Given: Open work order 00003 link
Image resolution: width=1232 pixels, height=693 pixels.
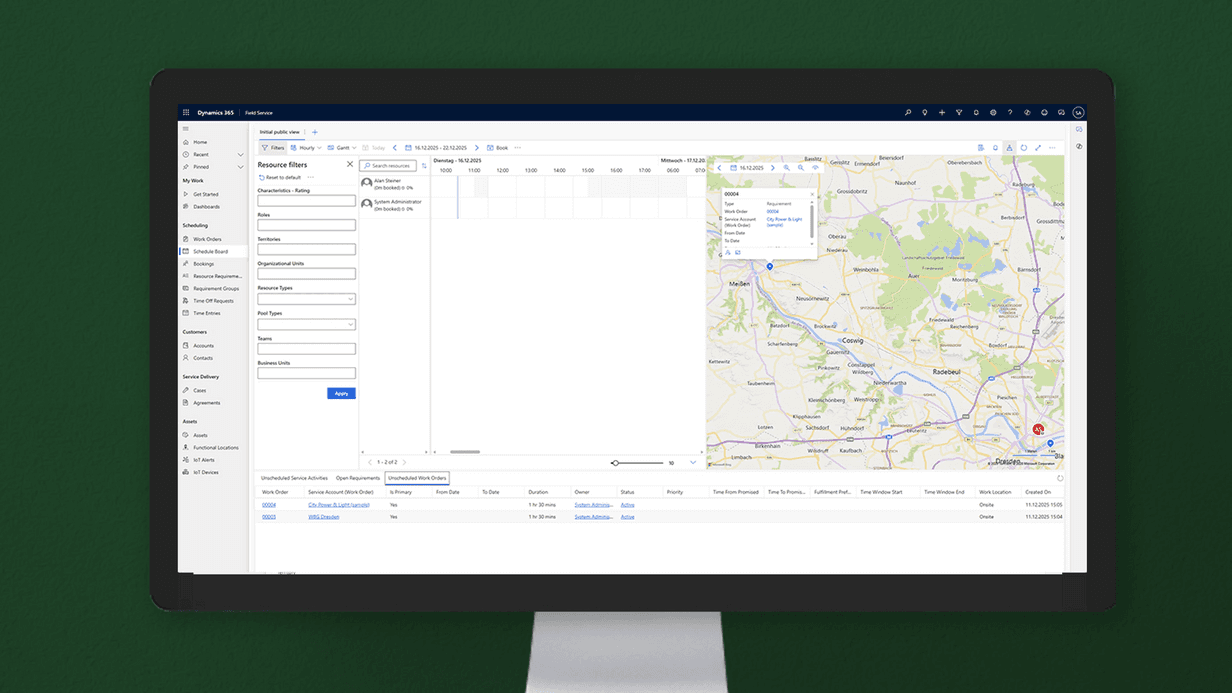Looking at the screenshot, I should click(269, 517).
